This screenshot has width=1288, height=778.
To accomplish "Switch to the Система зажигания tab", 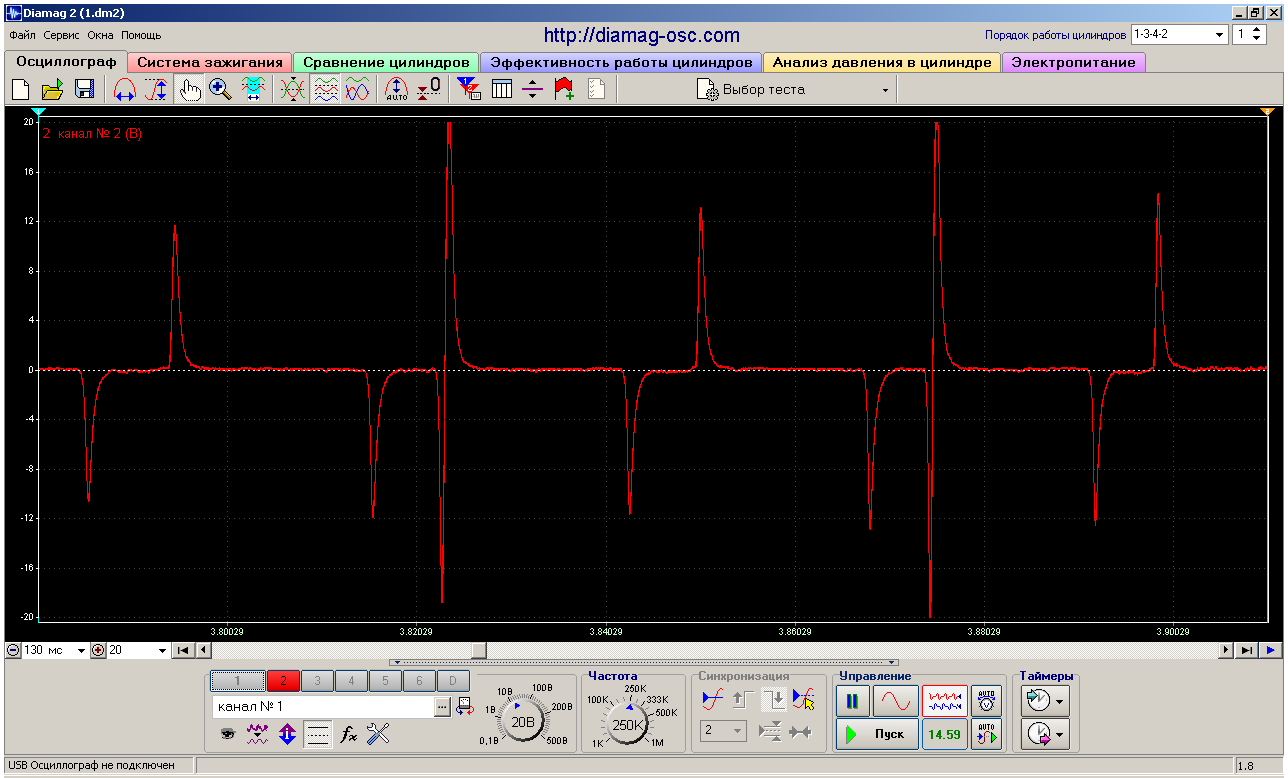I will tap(210, 62).
